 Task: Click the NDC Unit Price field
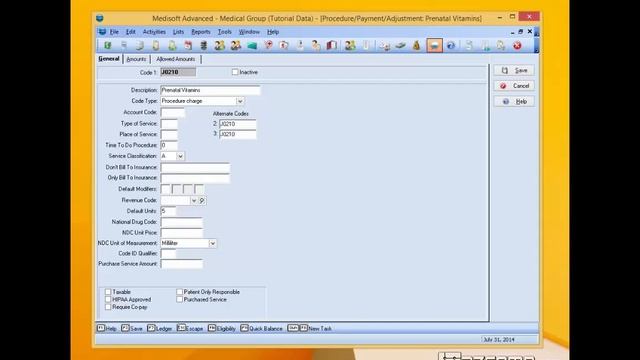(182, 233)
